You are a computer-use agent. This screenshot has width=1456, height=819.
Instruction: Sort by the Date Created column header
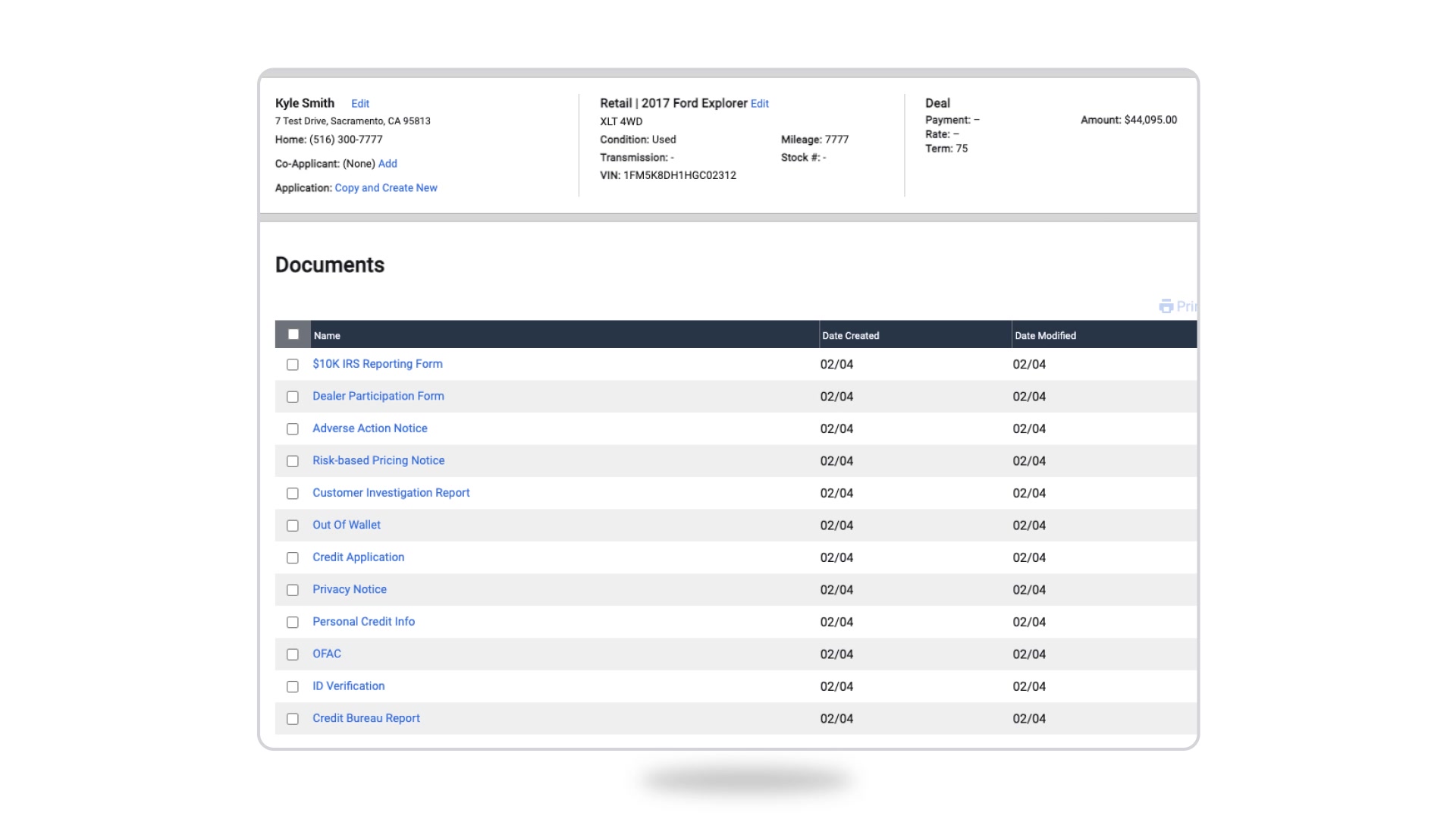(850, 335)
